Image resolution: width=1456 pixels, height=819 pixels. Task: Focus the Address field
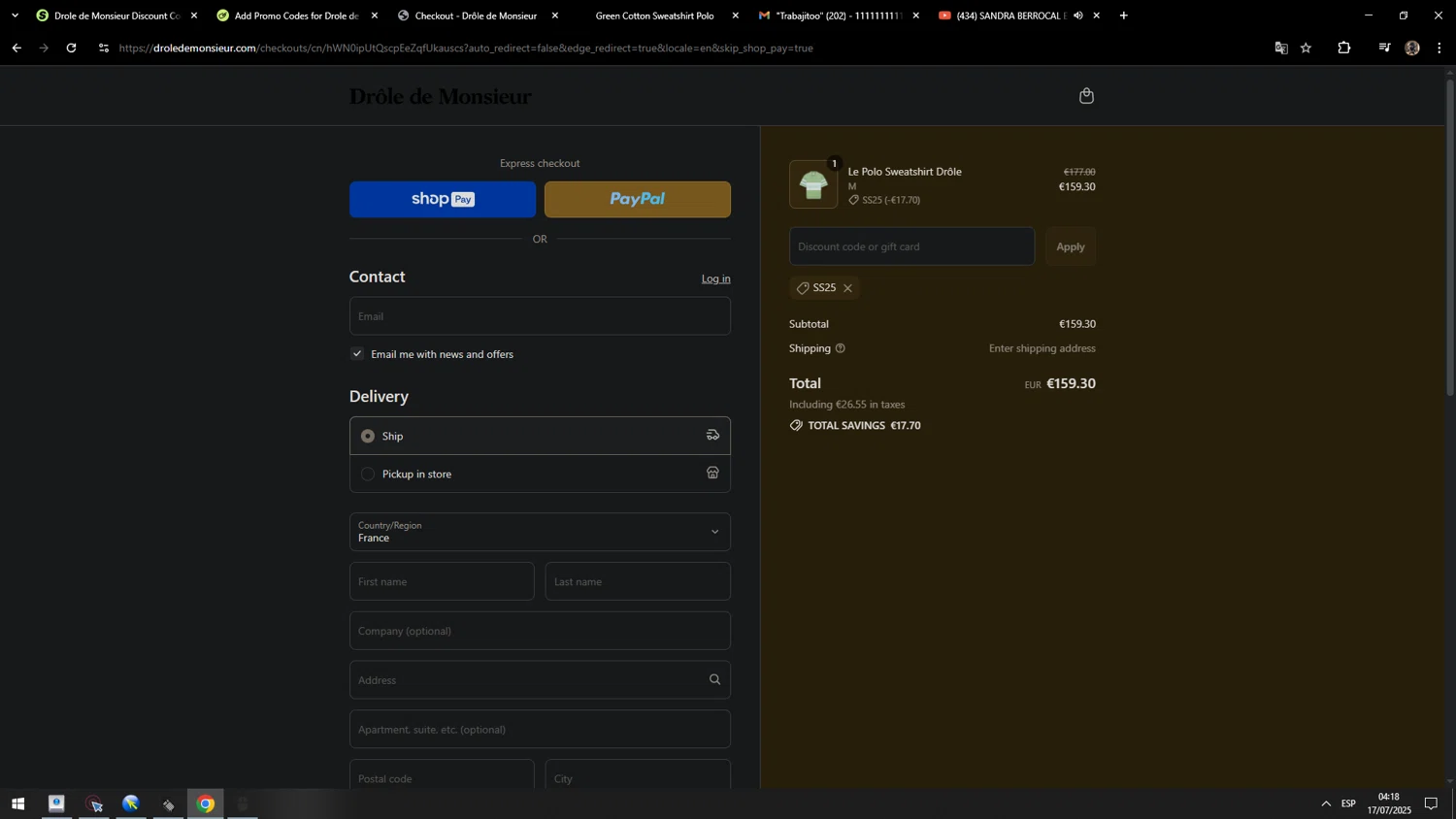[540, 680]
